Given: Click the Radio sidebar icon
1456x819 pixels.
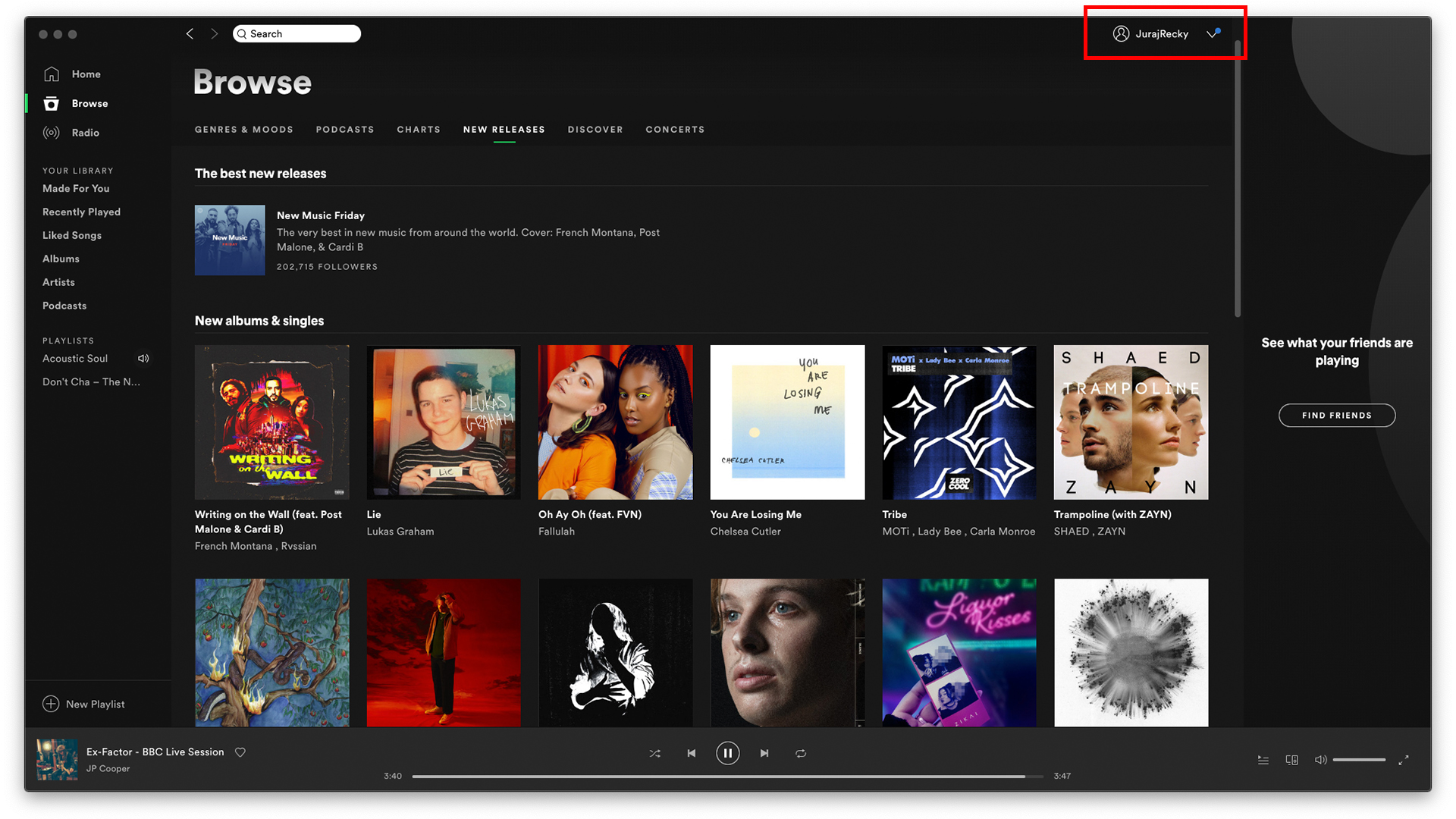Looking at the screenshot, I should pos(52,133).
